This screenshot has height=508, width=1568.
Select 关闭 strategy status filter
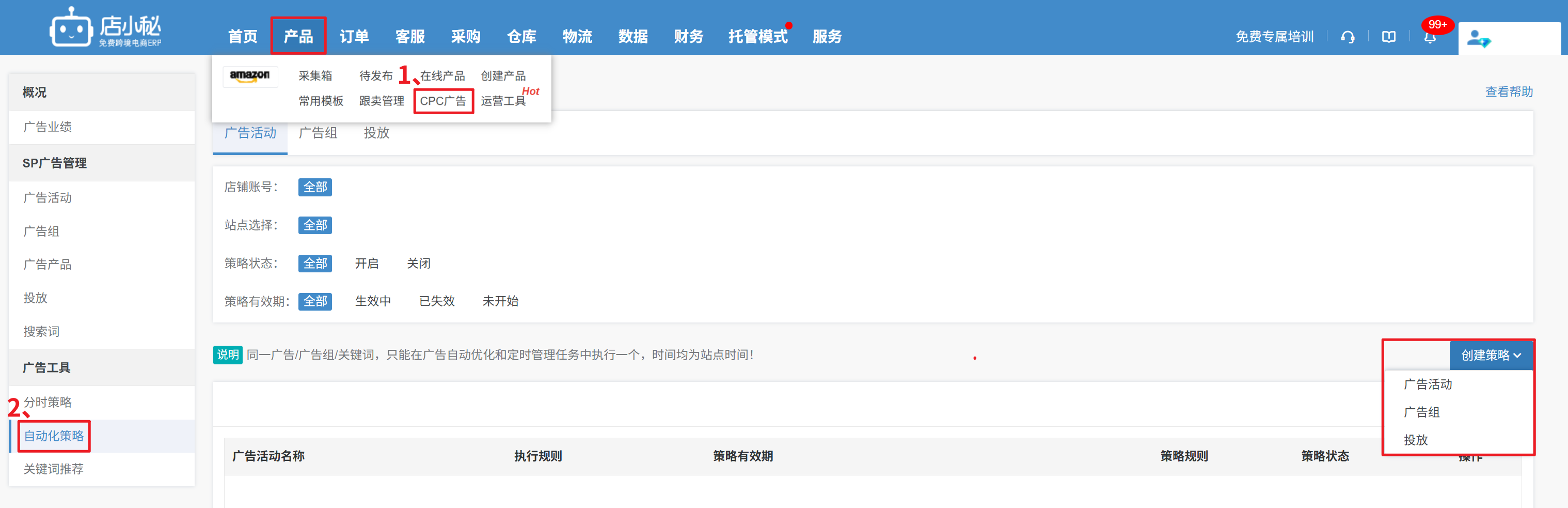point(418,263)
